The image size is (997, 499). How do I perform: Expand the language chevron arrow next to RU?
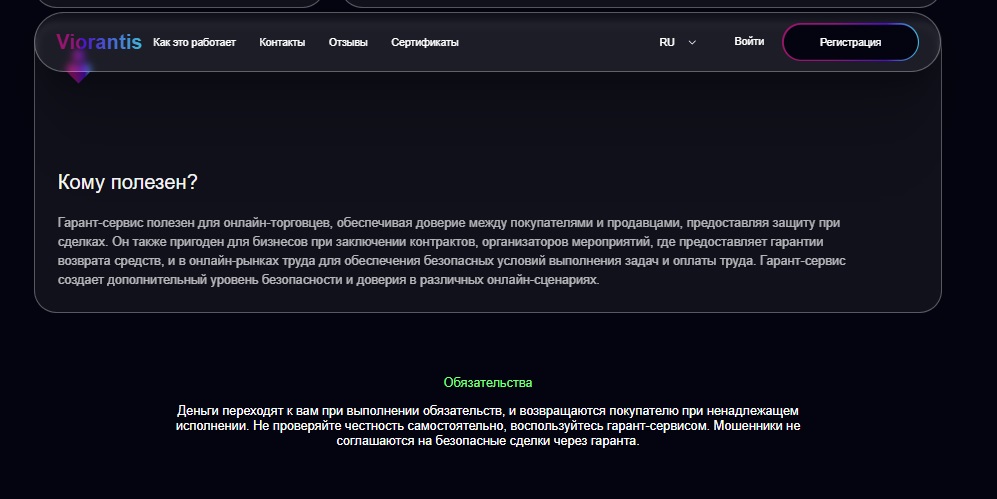pos(692,43)
